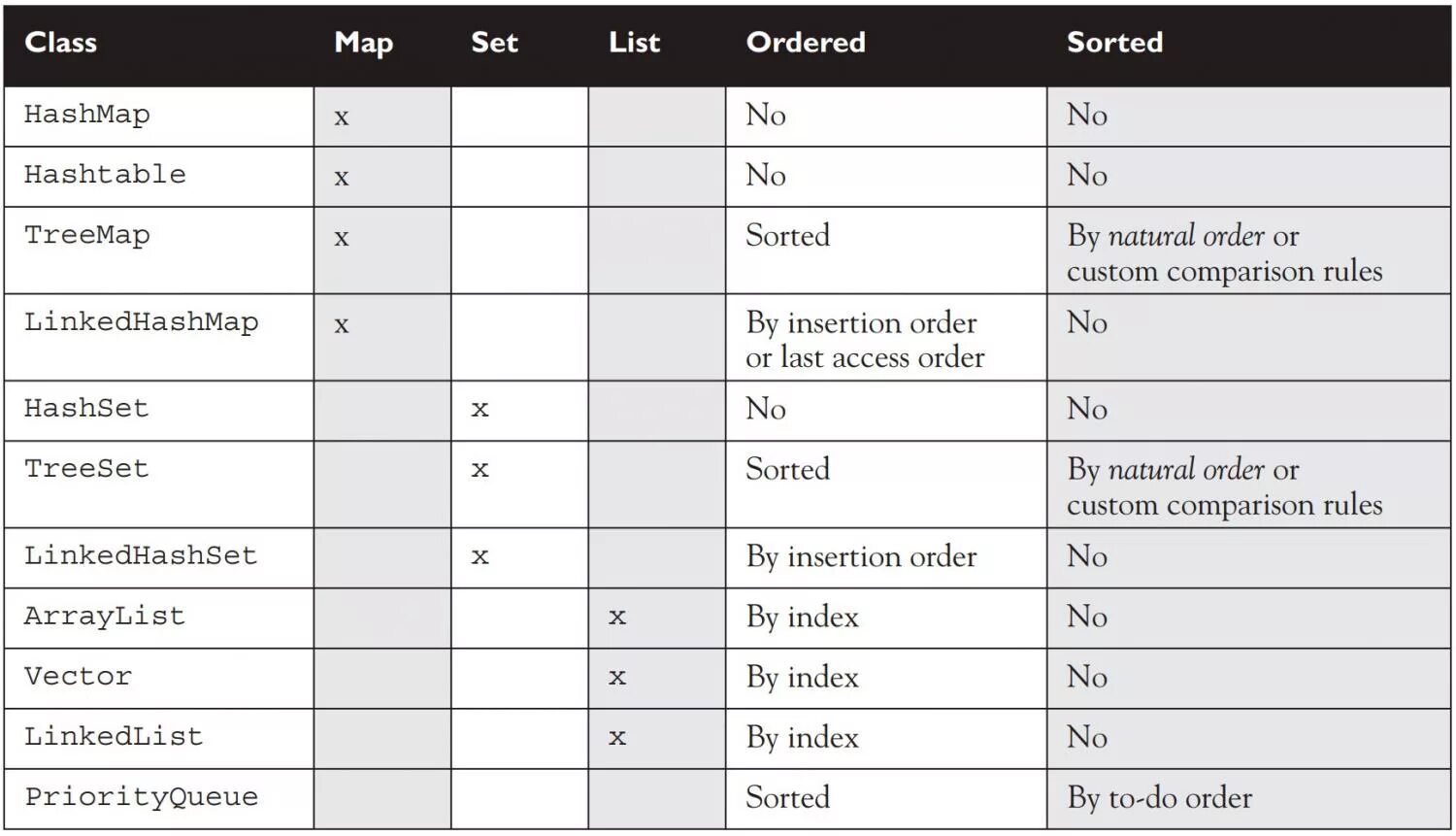This screenshot has width=1456, height=836.
Task: Click the Sorted column header
Action: click(1114, 43)
